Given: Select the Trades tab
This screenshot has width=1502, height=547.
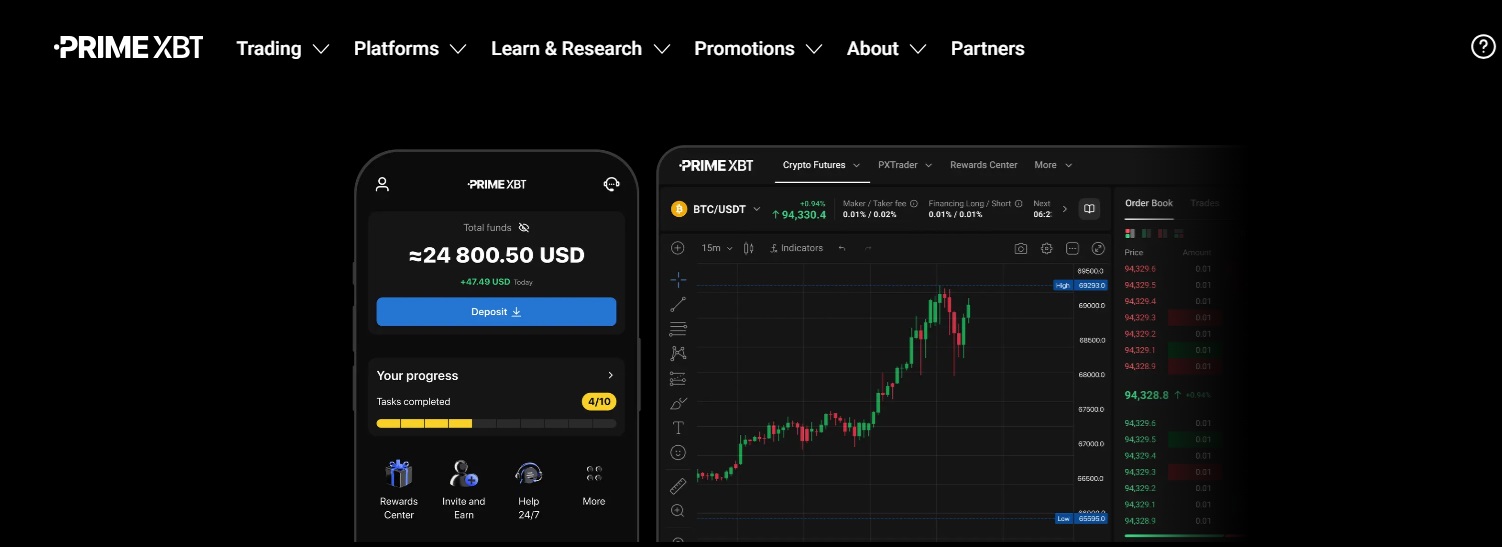Looking at the screenshot, I should tap(1205, 203).
